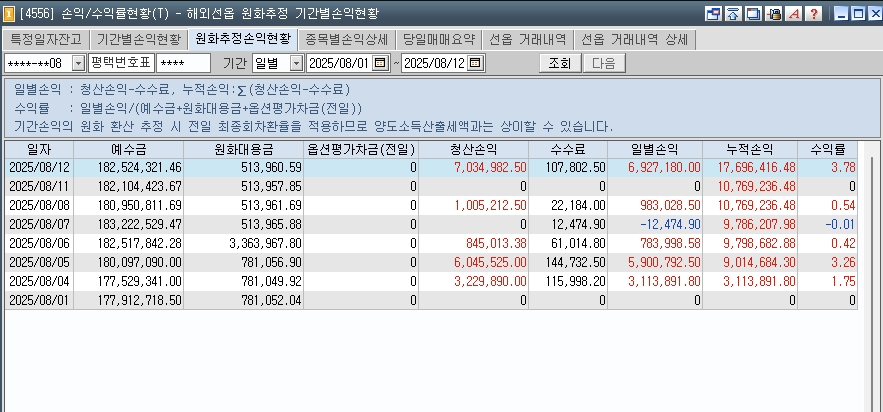Viewport: 883px width, 412px height.
Task: Expand the account number dropdown
Action: 78,63
